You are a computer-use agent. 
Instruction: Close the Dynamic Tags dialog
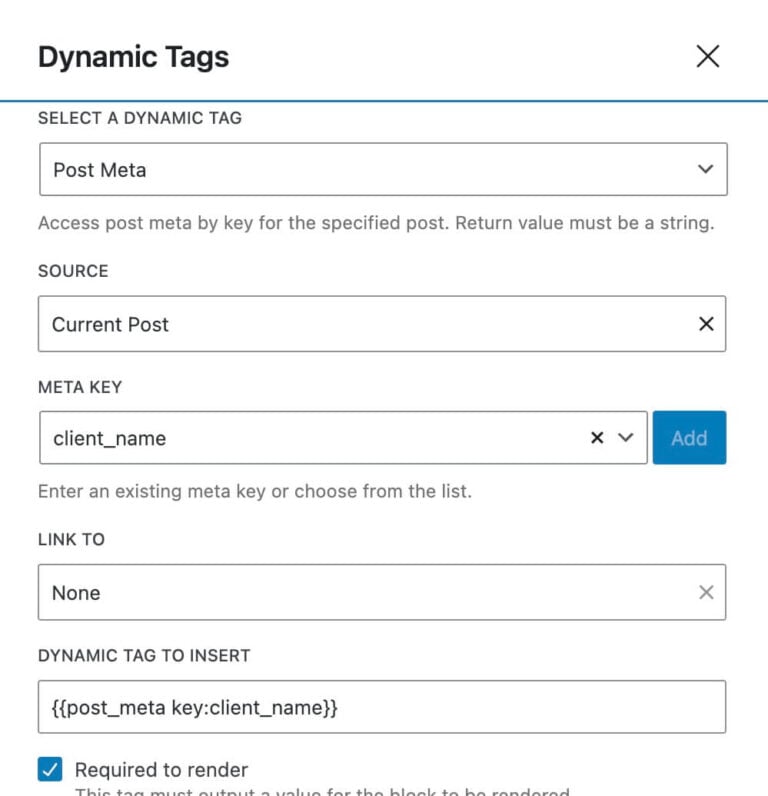tap(708, 56)
